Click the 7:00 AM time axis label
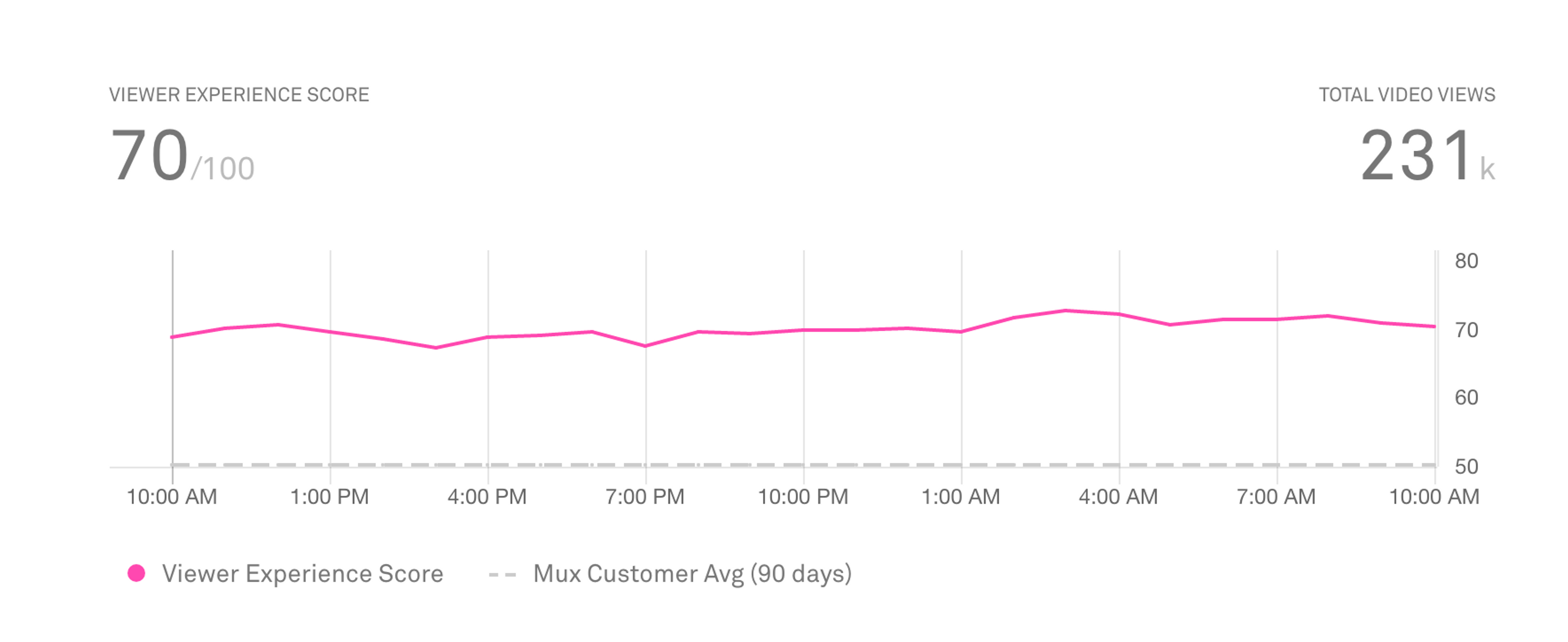 tap(1276, 497)
